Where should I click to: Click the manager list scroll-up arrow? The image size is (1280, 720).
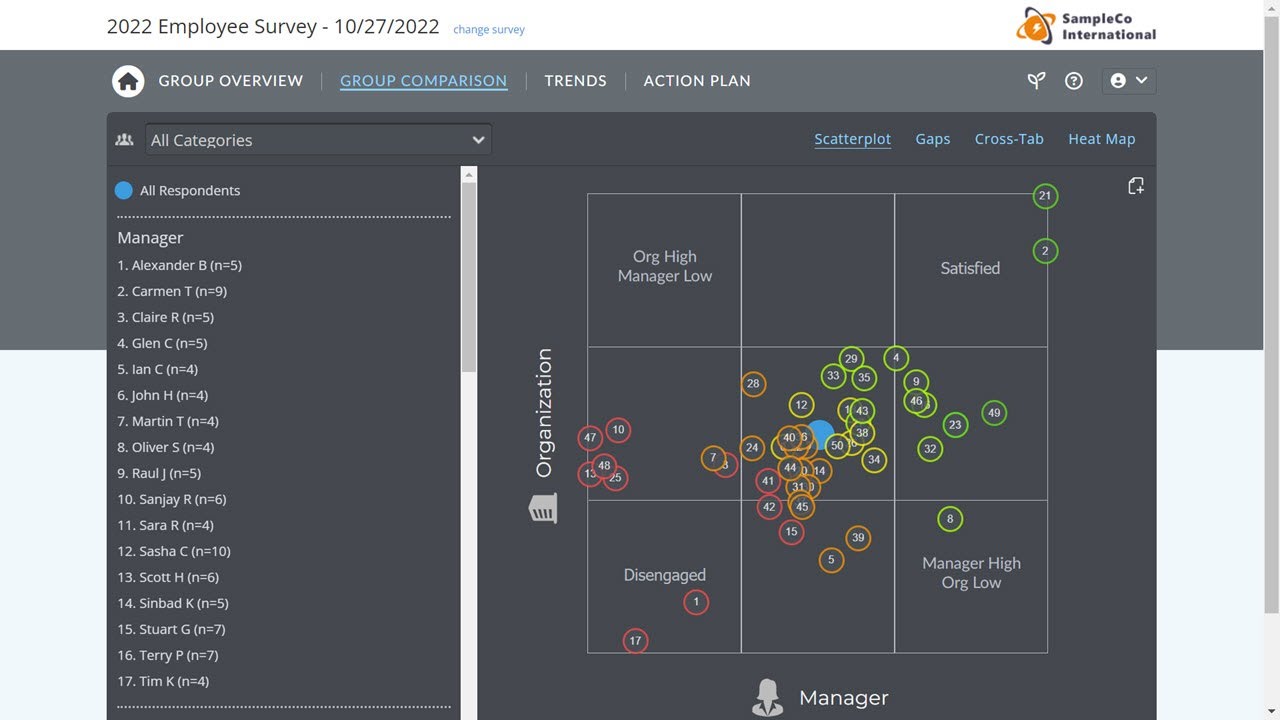pos(469,174)
